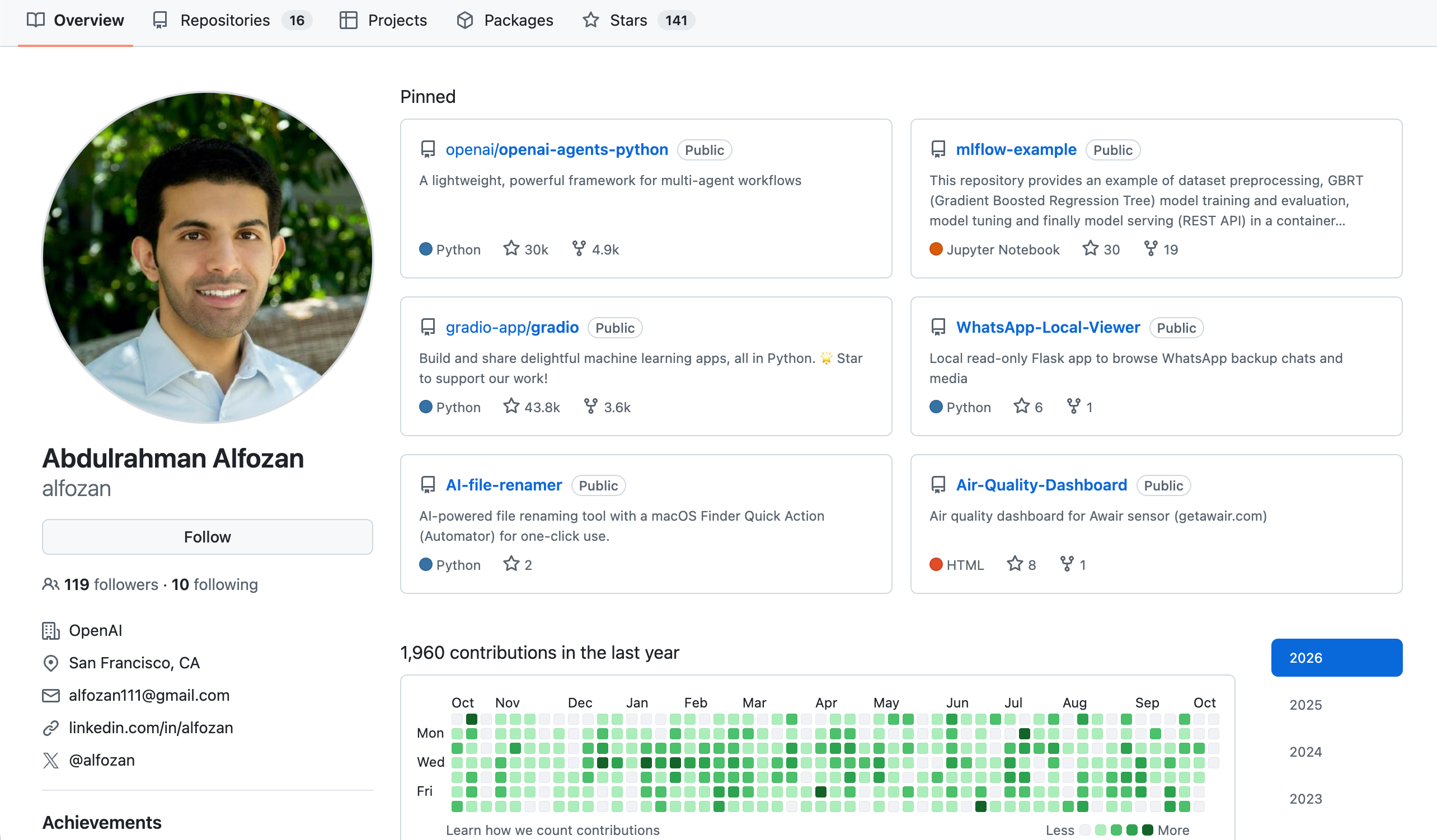Click the repo icon beside AI-file-renamer
This screenshot has height=840, width=1437.
pos(428,485)
